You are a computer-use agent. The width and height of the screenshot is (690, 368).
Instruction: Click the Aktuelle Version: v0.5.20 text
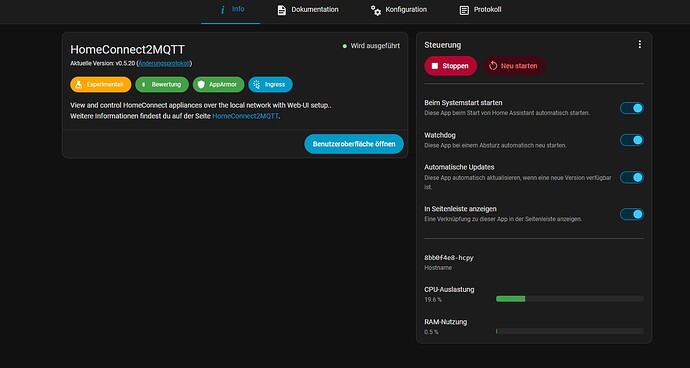[103, 63]
